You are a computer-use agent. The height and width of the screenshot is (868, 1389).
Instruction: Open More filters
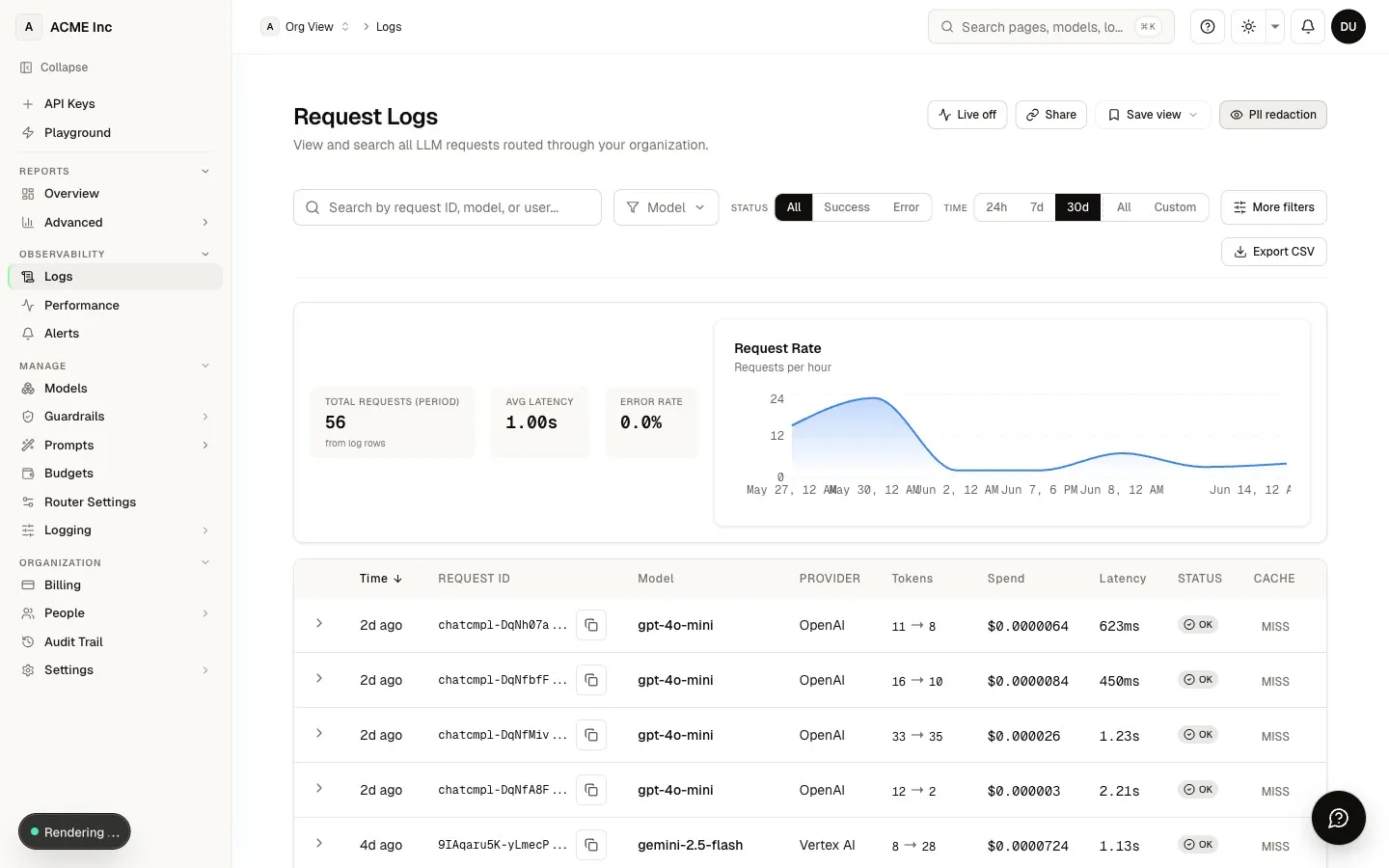point(1274,207)
